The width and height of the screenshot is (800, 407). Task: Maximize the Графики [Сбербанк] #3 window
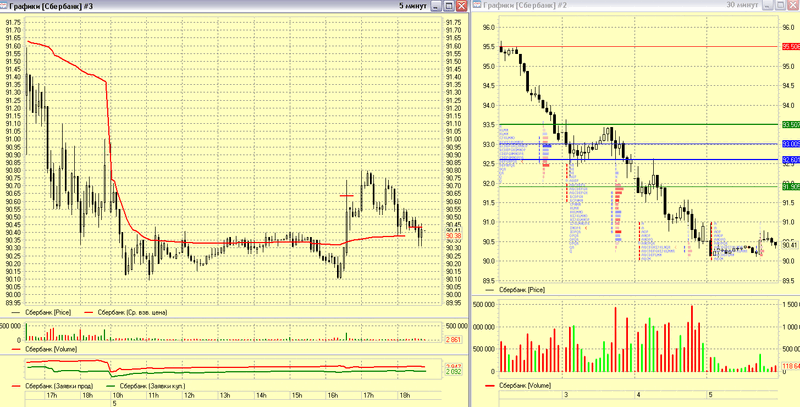(x=449, y=6)
